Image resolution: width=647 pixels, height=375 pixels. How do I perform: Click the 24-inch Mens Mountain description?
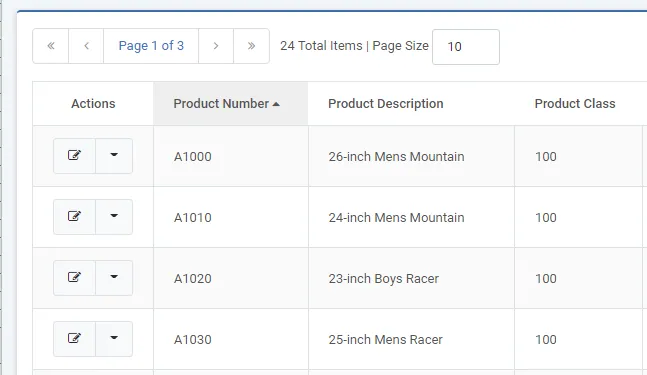tap(396, 218)
